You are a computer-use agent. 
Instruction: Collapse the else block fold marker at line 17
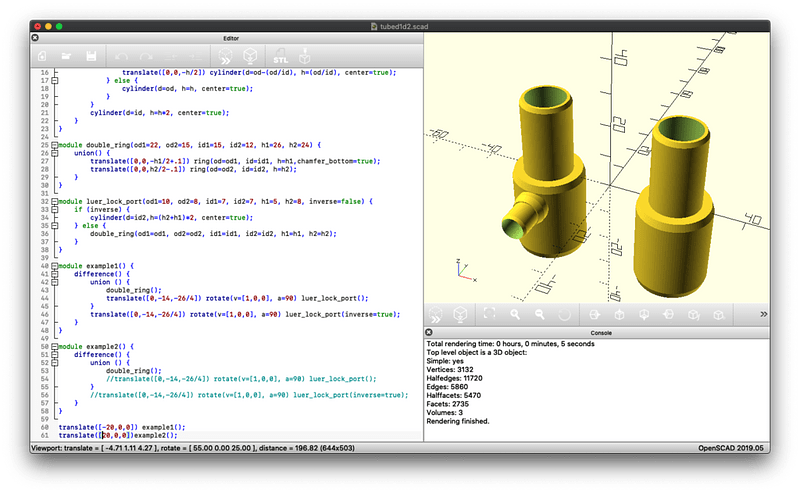55,80
